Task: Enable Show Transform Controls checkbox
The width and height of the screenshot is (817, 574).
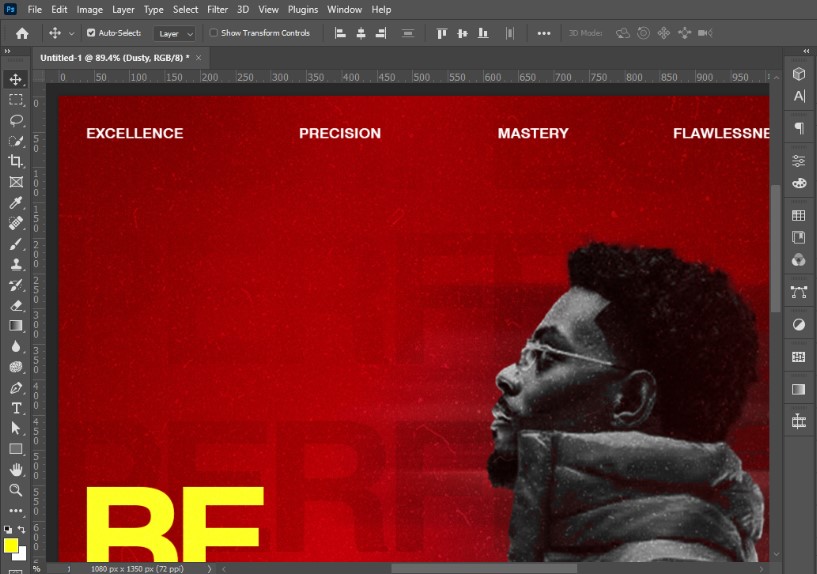Action: 213,33
